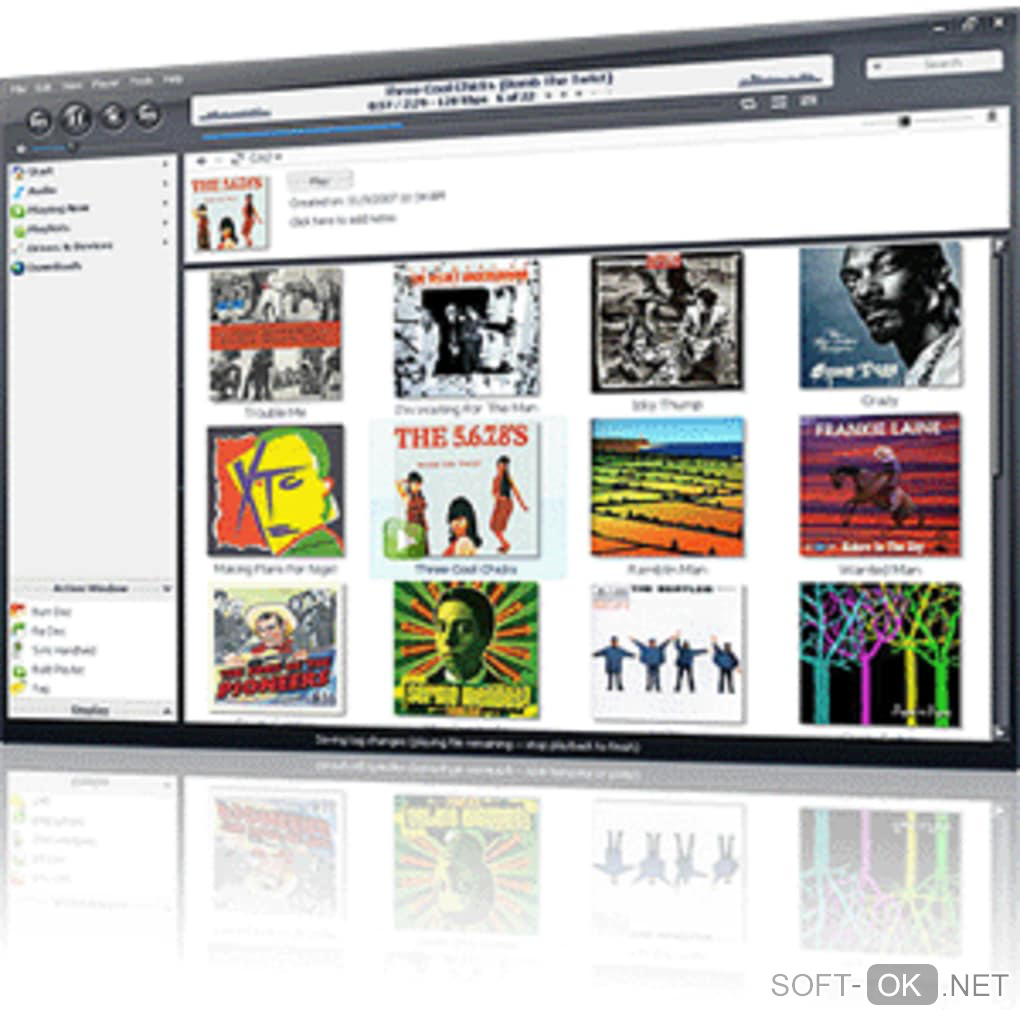
Task: Select the Crazy album cover
Action: 880,316
